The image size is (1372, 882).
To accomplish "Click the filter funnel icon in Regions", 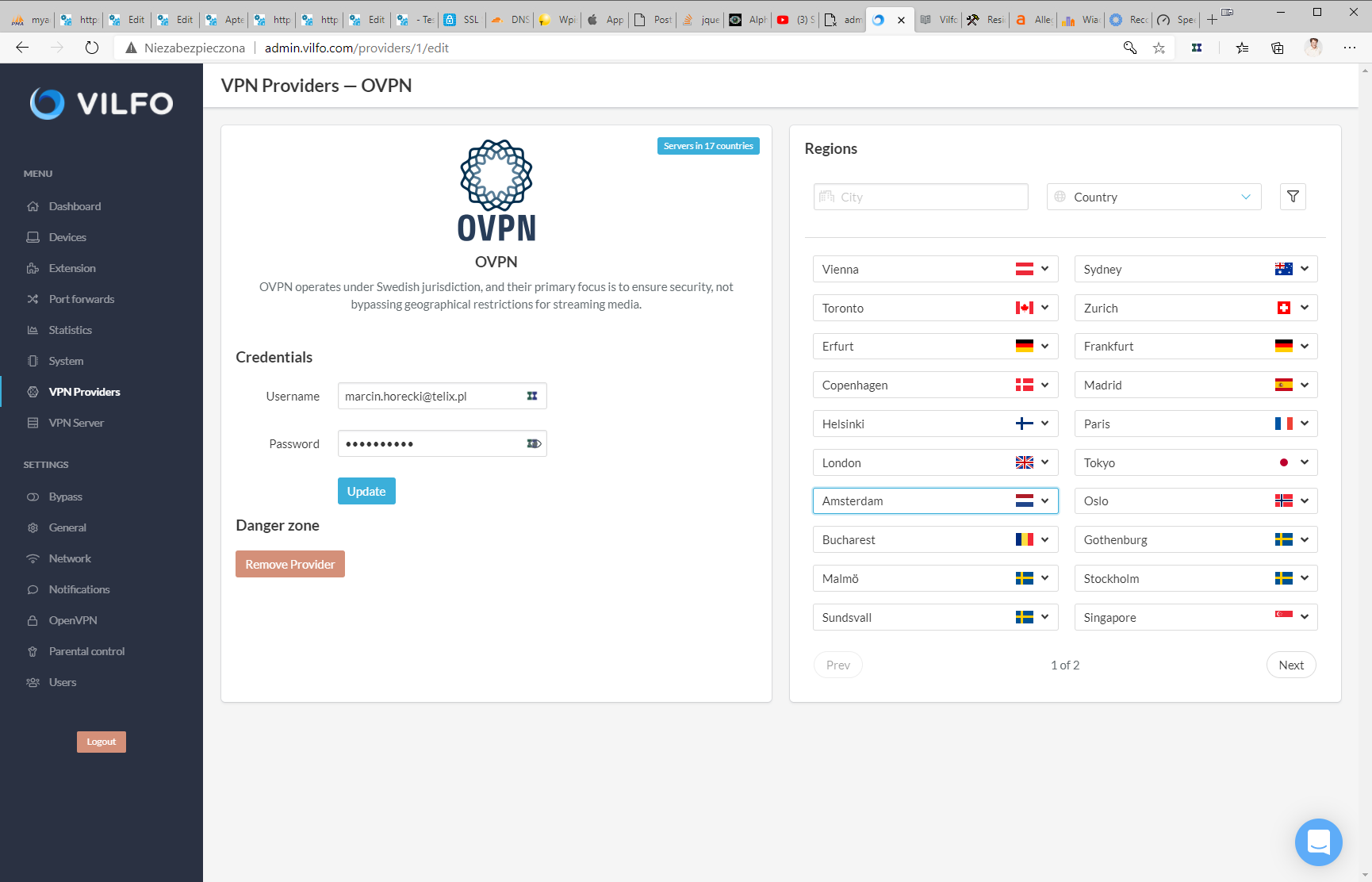I will click(1293, 197).
